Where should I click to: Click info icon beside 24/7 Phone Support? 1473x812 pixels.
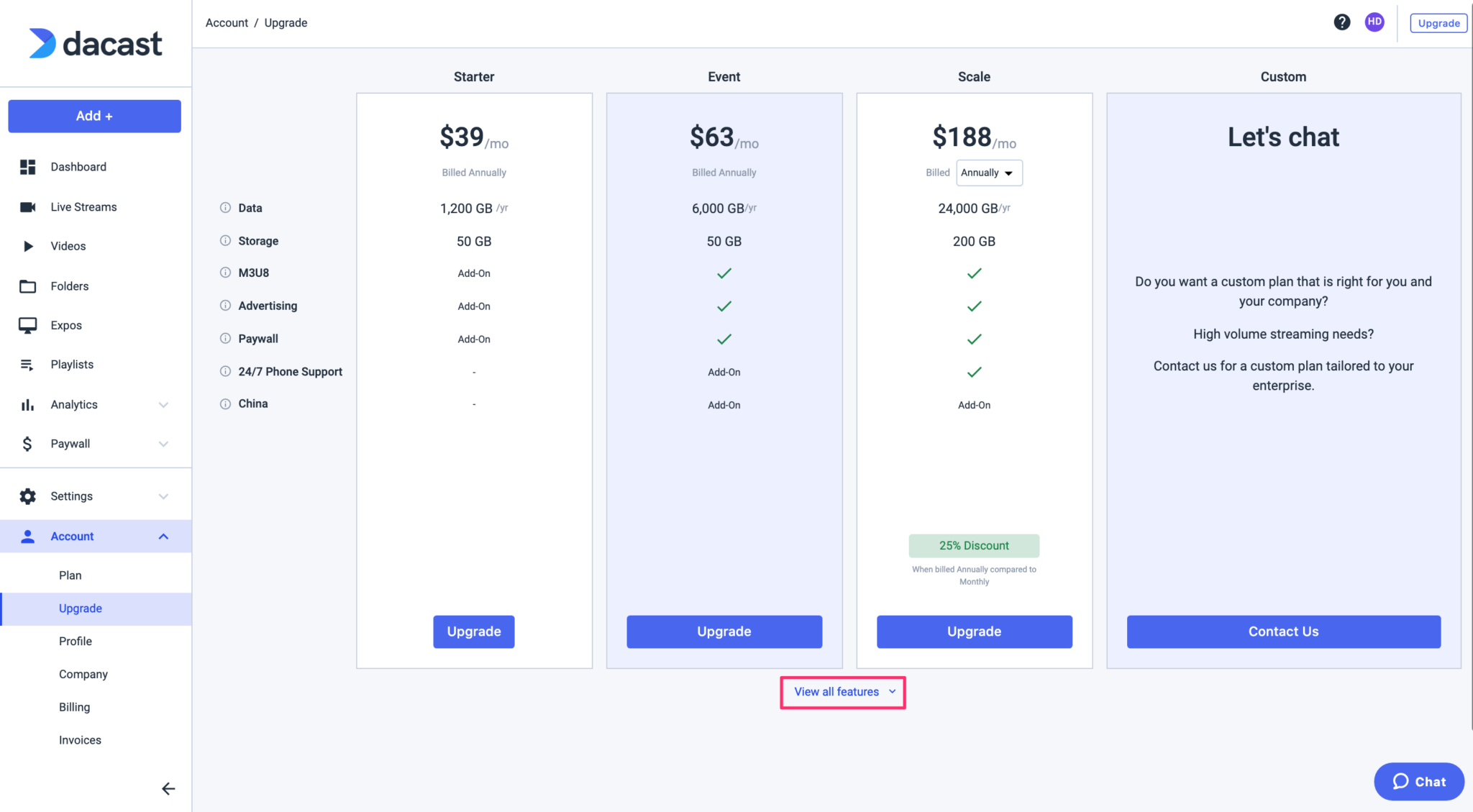225,372
